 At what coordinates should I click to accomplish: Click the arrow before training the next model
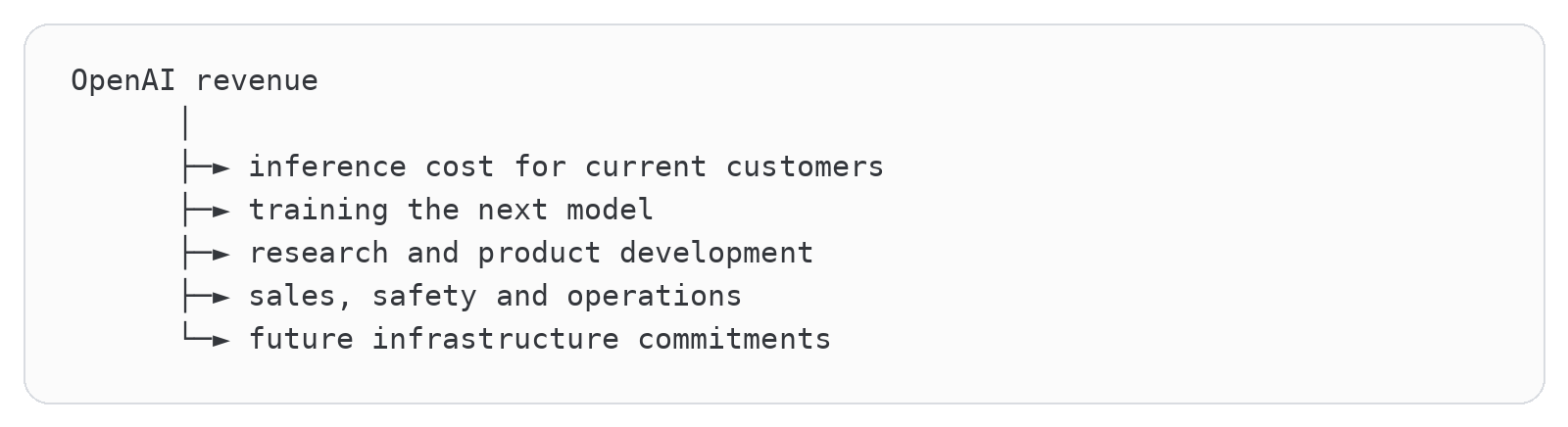(x=207, y=212)
